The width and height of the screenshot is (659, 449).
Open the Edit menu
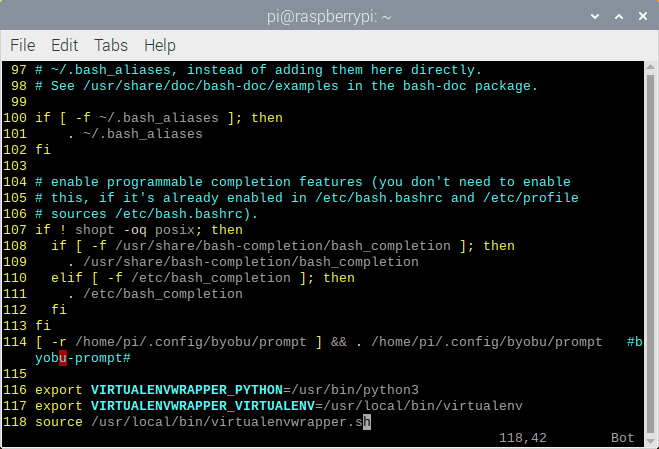click(64, 45)
